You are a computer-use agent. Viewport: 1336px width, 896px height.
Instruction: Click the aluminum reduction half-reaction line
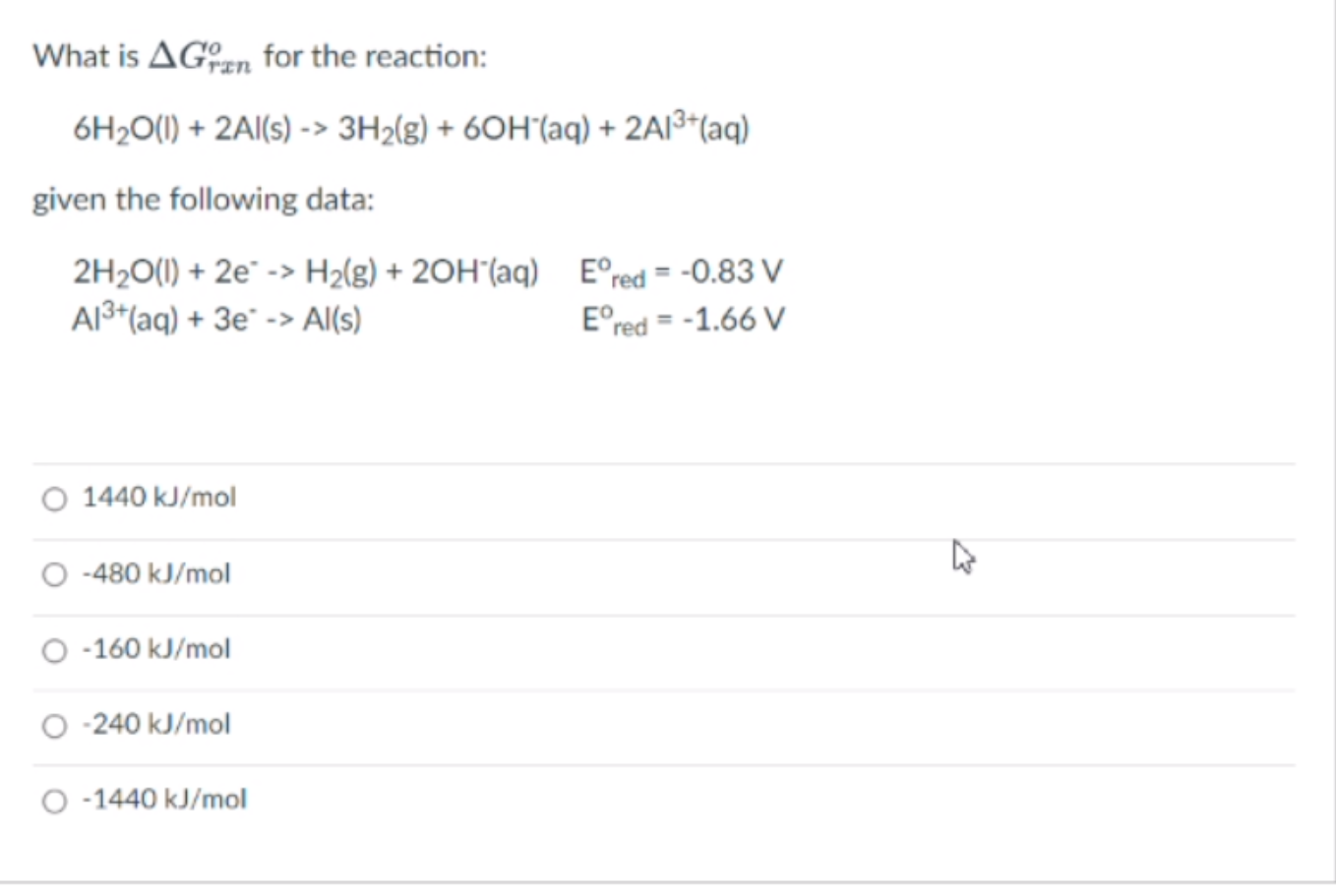(218, 317)
